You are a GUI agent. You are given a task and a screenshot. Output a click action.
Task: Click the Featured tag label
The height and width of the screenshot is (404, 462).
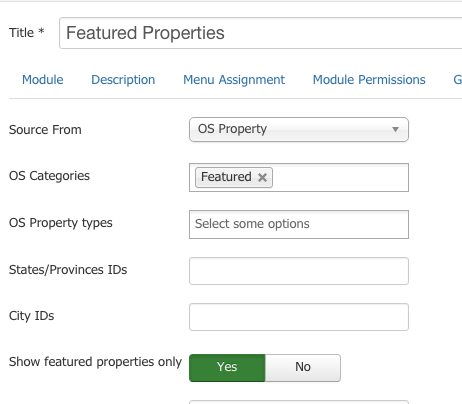pos(226,177)
